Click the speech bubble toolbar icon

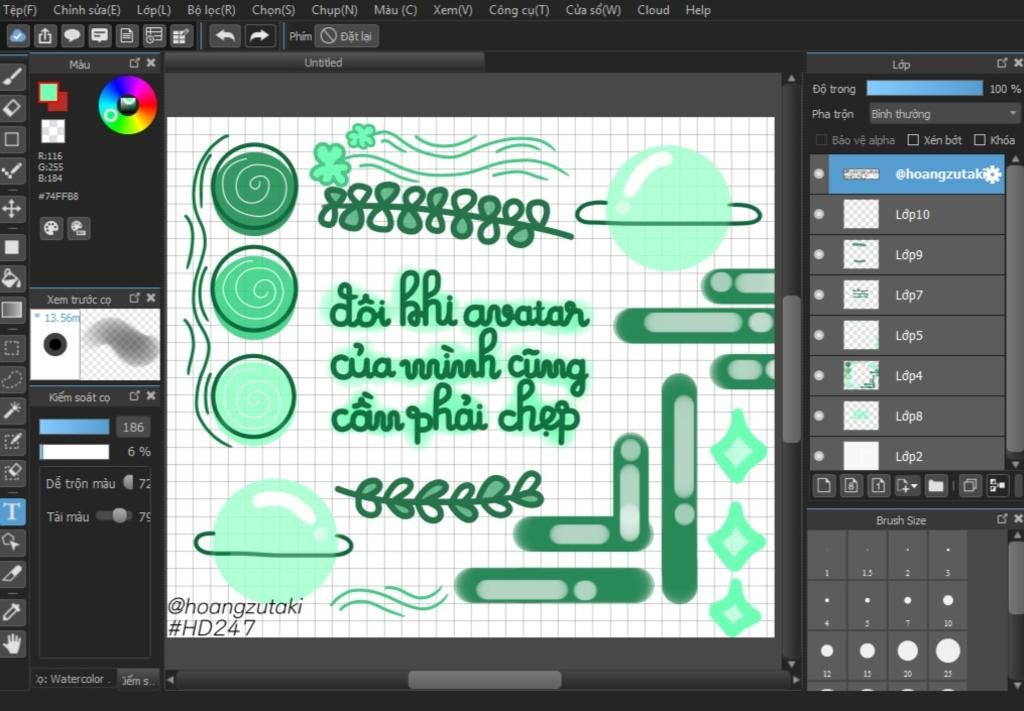(72, 36)
